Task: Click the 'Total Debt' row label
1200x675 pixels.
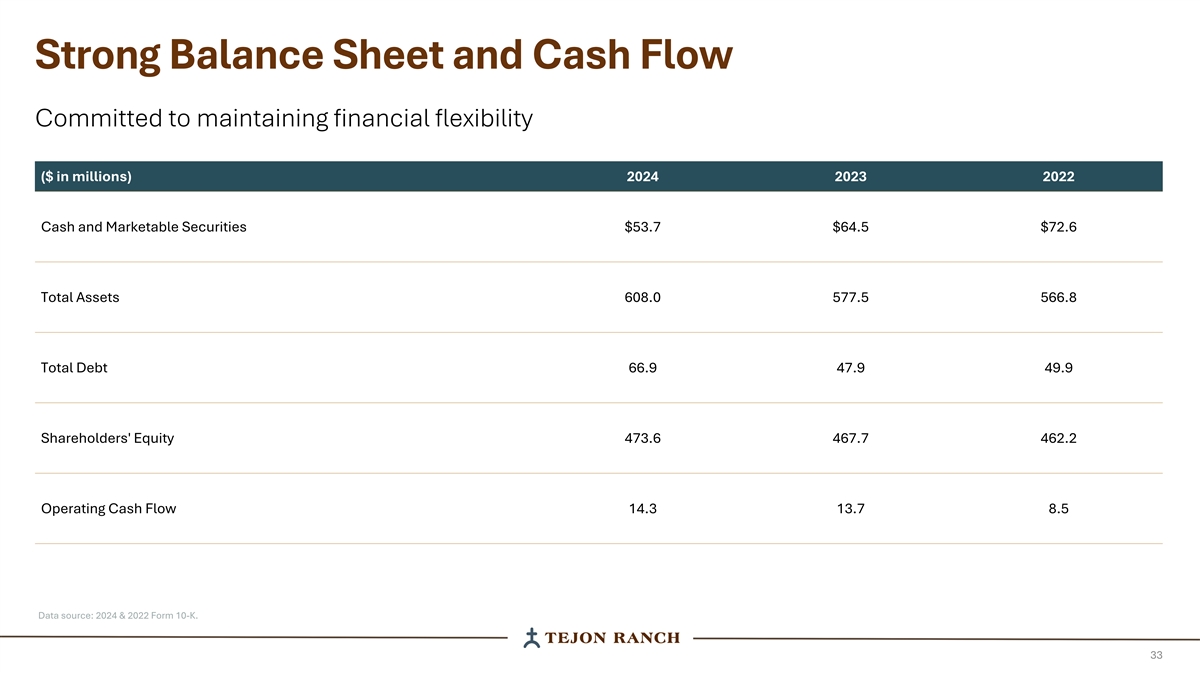Action: coord(74,367)
